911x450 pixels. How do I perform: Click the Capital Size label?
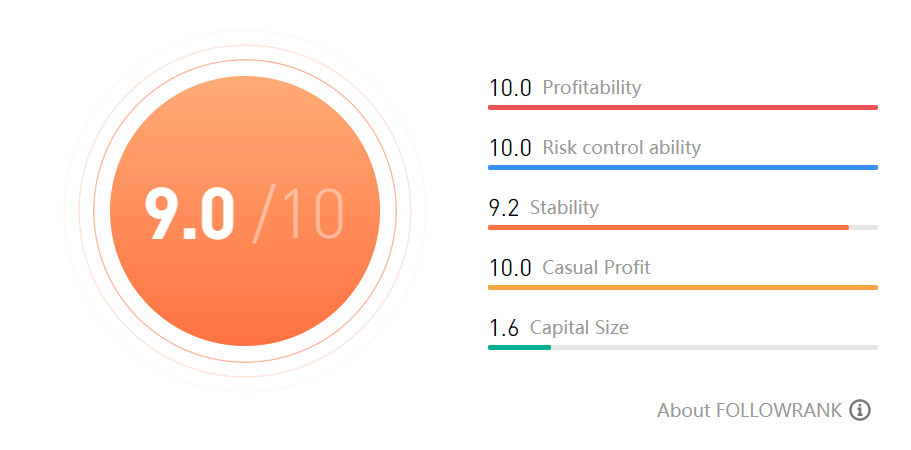[579, 328]
